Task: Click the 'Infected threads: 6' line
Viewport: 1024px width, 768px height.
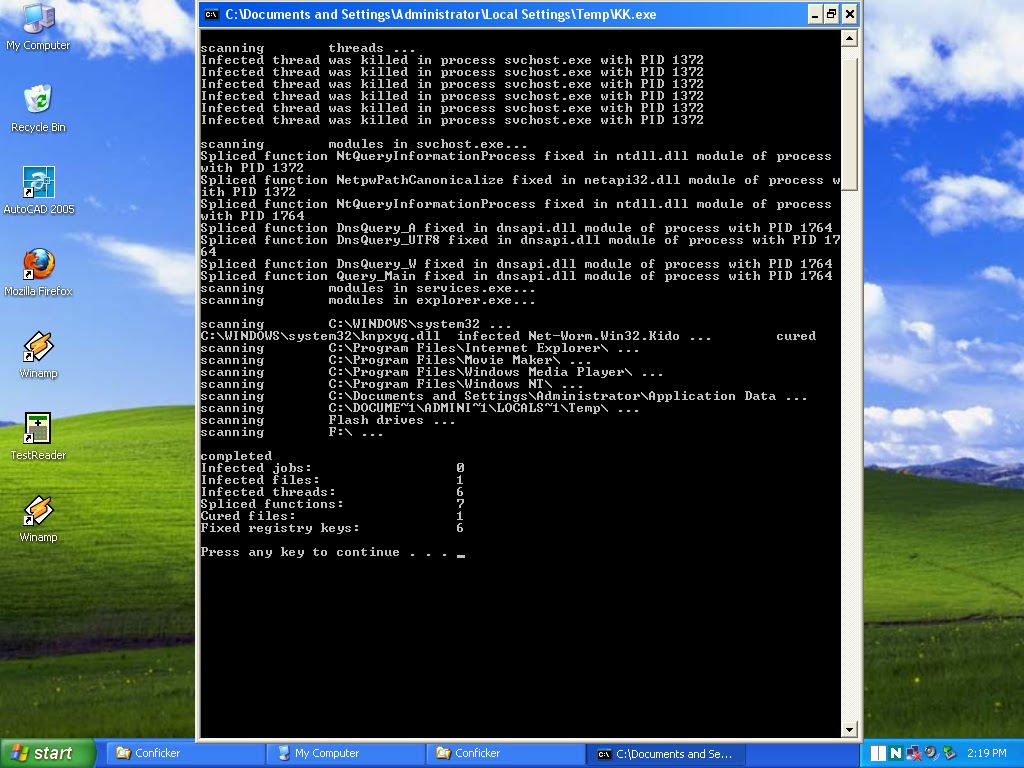Action: pyautogui.click(x=332, y=492)
